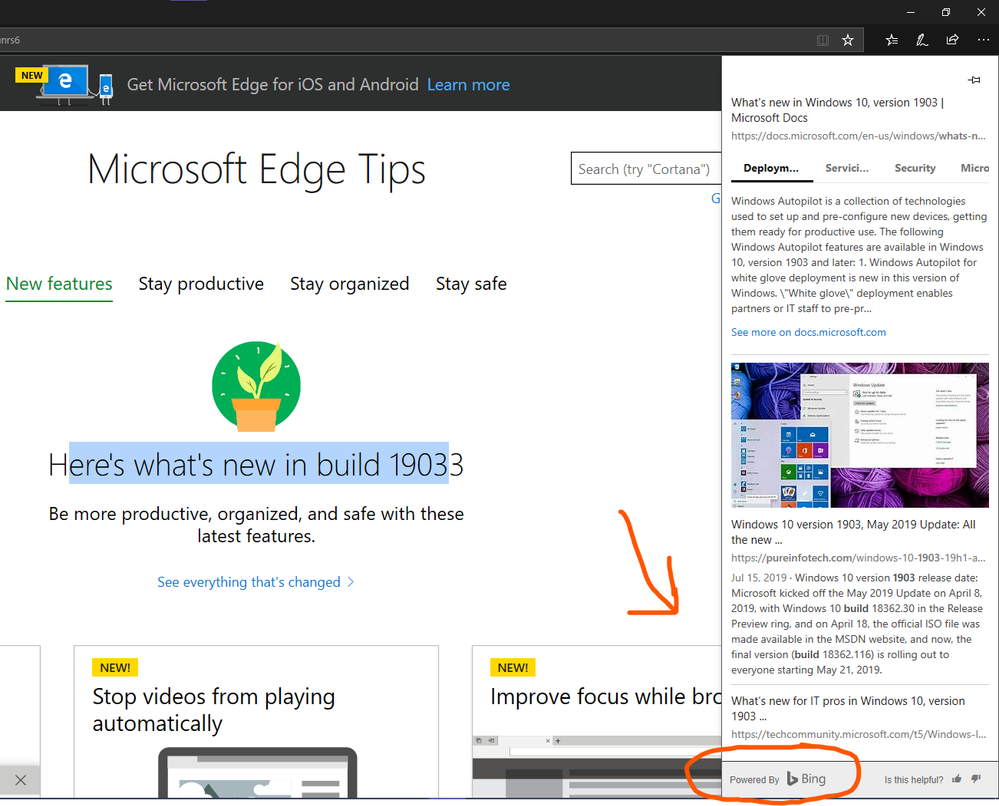Screen dimensions: 999x806
Task: Click the Share page icon
Action: (x=952, y=40)
